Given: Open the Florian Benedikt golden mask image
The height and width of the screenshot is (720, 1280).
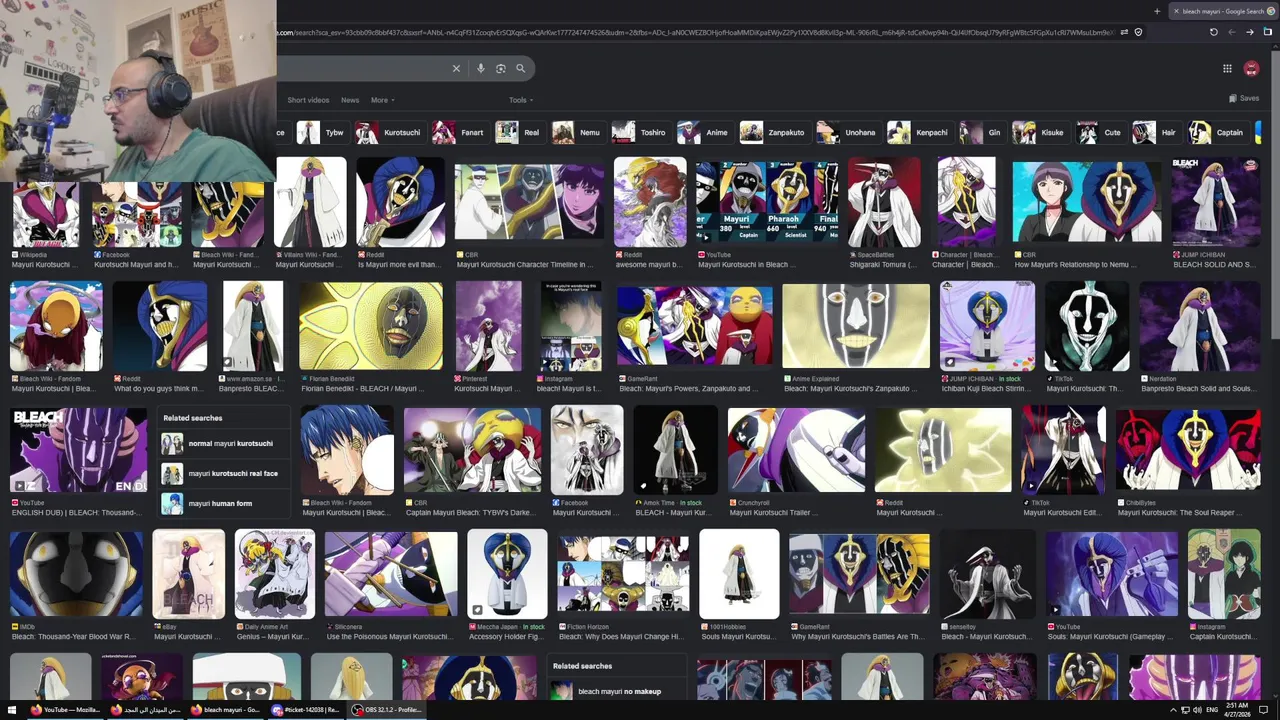Looking at the screenshot, I should coord(370,326).
